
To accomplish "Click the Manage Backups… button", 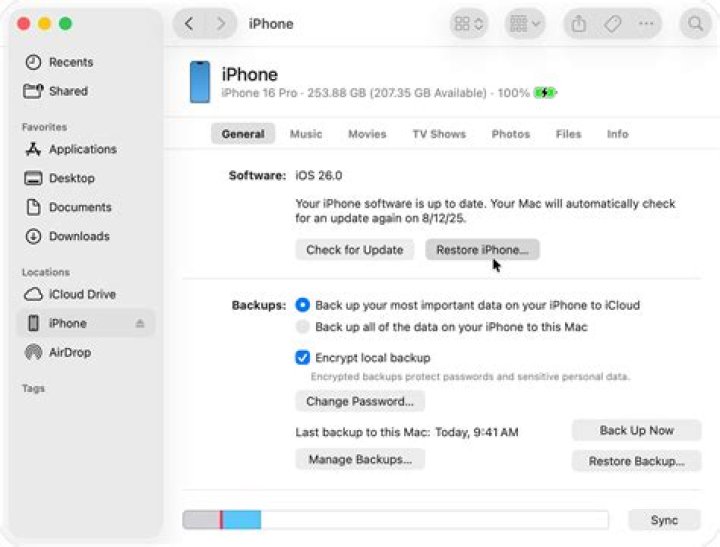I will pos(360,459).
